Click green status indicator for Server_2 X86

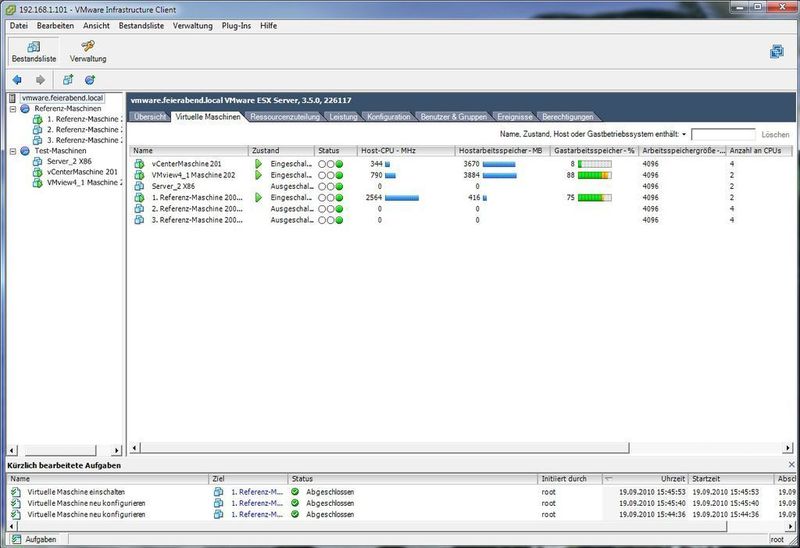coord(339,186)
